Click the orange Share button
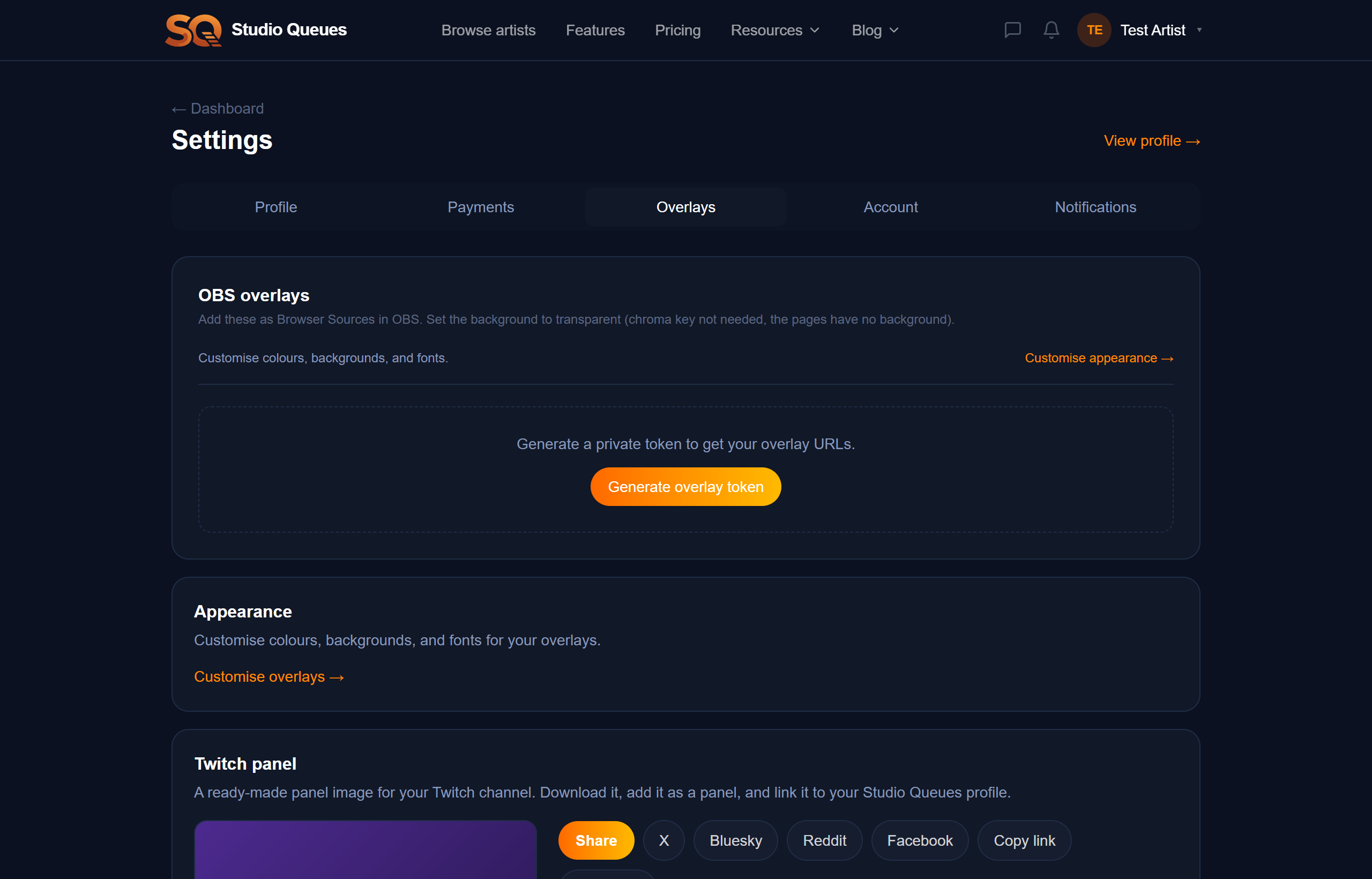1372x879 pixels. click(x=596, y=841)
